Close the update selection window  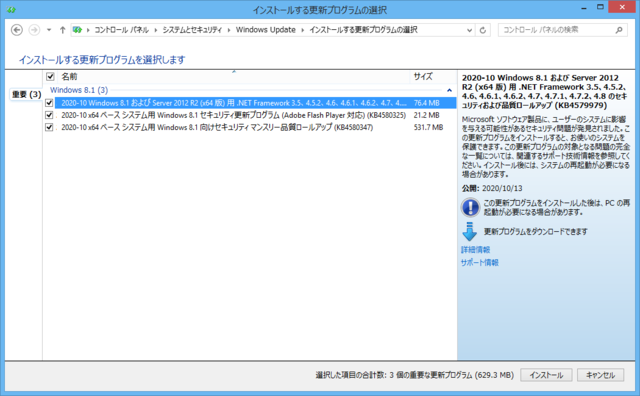(x=622, y=7)
